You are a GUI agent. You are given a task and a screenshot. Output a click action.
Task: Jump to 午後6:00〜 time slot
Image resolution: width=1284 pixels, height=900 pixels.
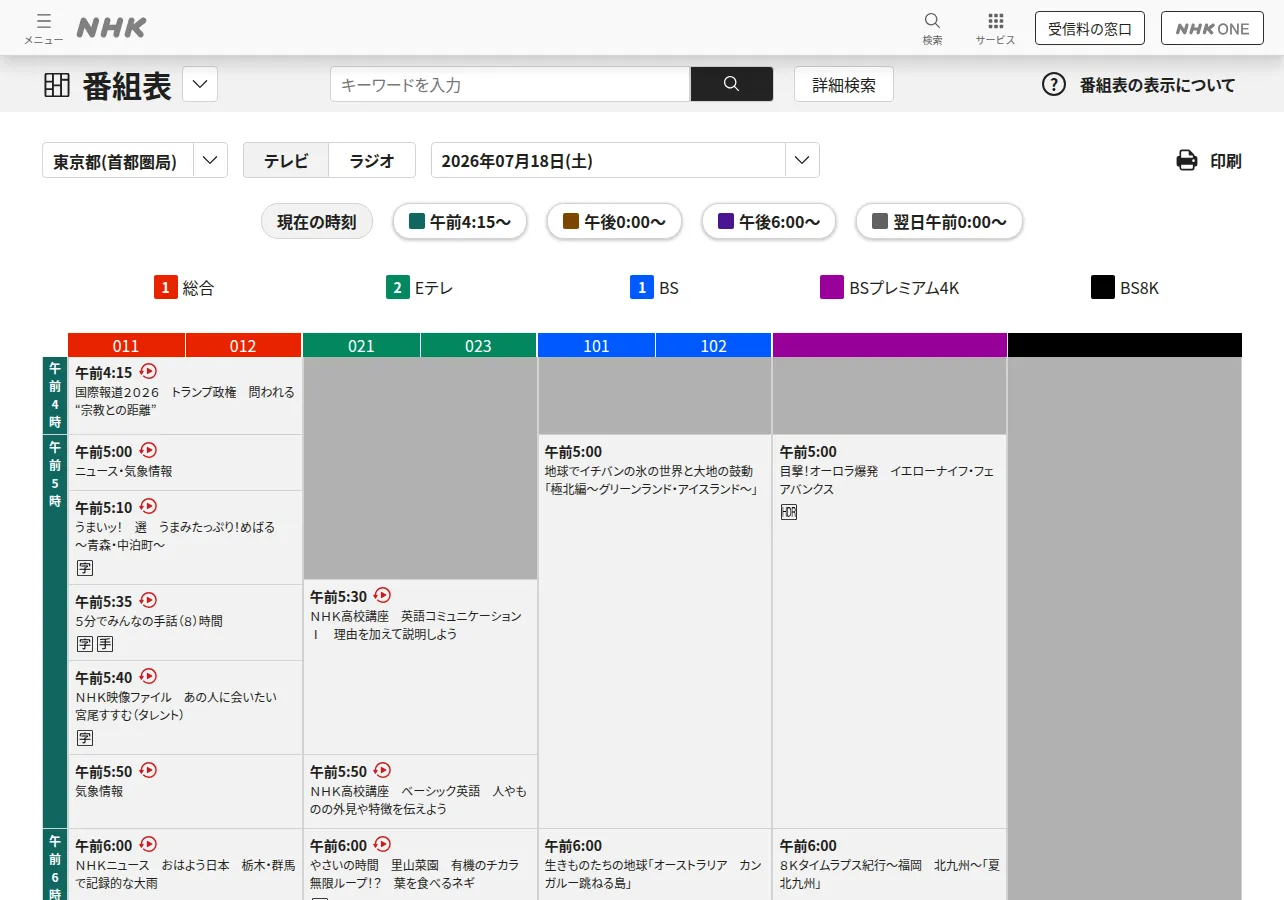769,222
